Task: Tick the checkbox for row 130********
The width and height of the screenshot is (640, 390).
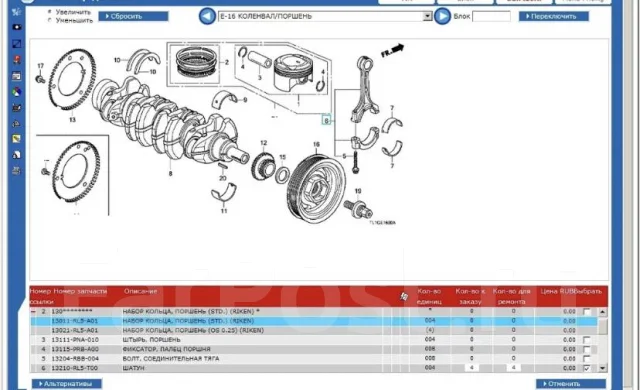Action: (x=587, y=312)
